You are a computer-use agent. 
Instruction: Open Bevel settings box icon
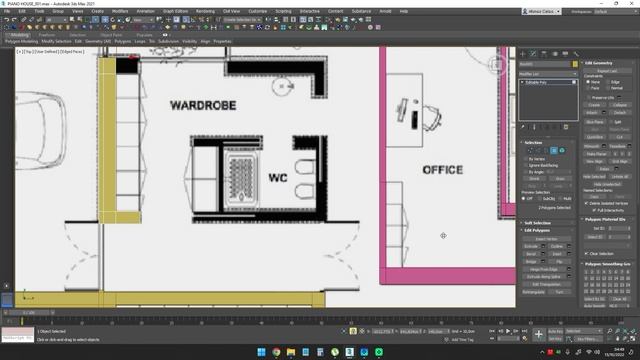(x=543, y=254)
